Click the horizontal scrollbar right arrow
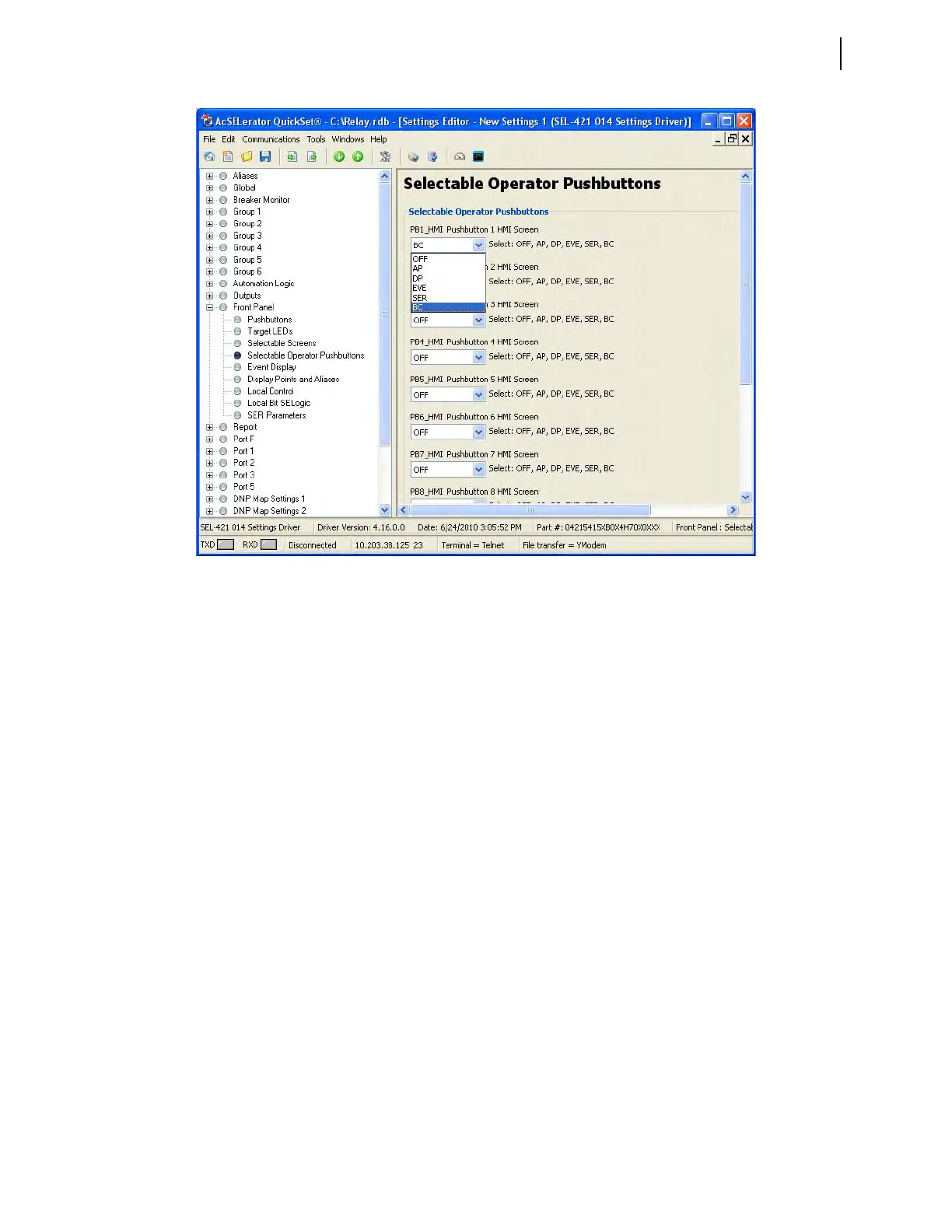This screenshot has height=1232, width=952. (x=733, y=510)
